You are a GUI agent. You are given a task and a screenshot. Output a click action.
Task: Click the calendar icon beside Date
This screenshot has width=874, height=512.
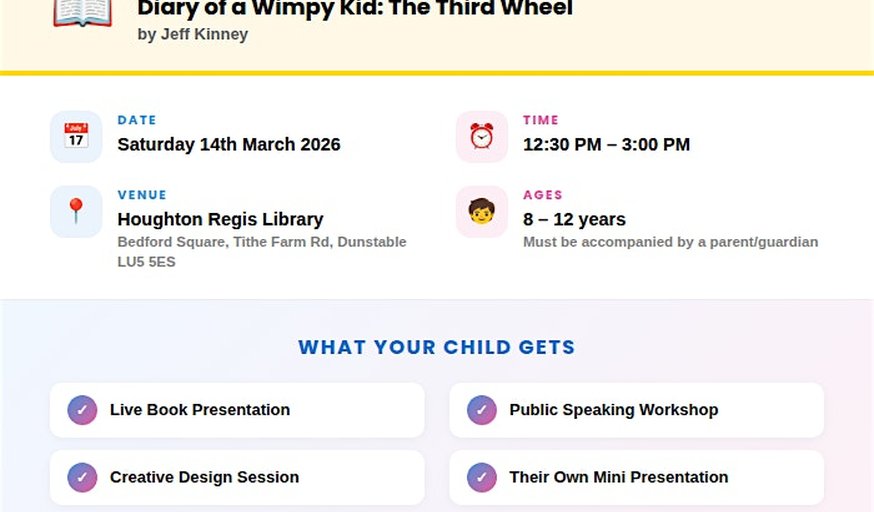click(x=76, y=136)
